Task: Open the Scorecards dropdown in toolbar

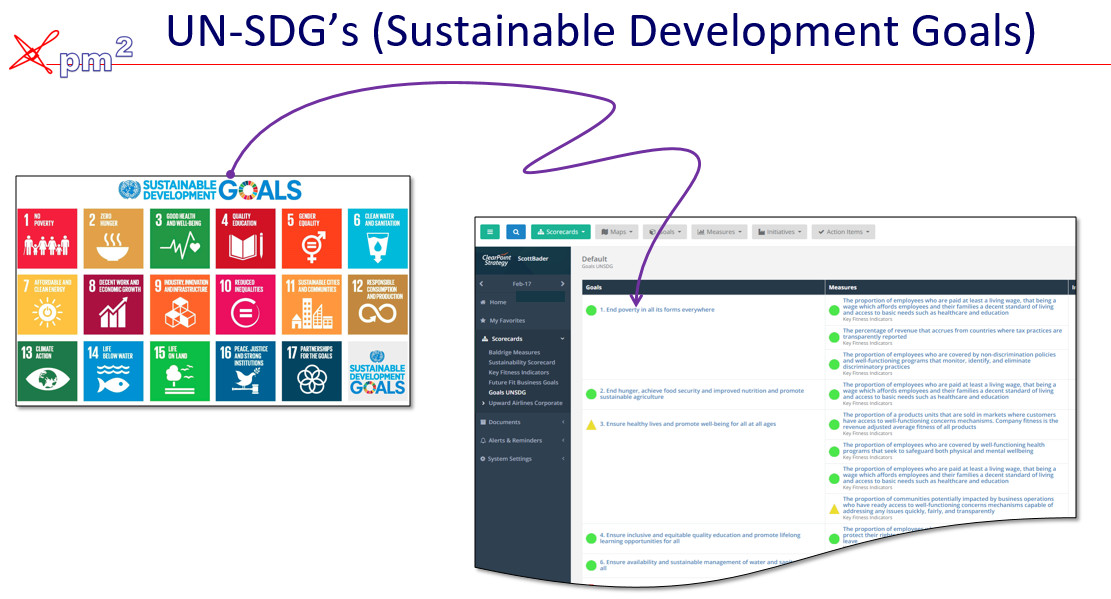Action: [560, 232]
